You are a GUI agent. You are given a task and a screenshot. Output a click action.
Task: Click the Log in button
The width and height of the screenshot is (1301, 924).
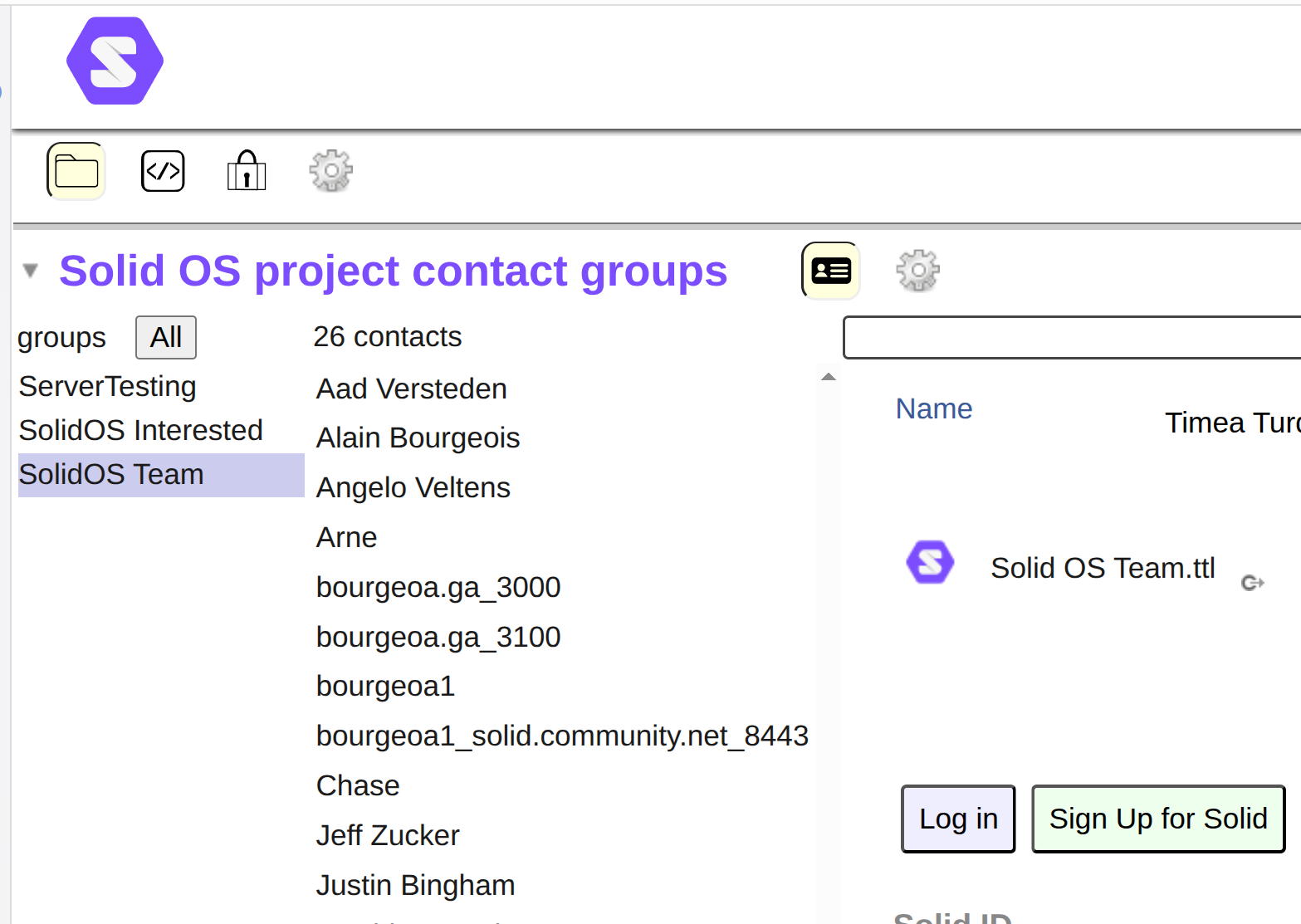pyautogui.click(x=958, y=819)
